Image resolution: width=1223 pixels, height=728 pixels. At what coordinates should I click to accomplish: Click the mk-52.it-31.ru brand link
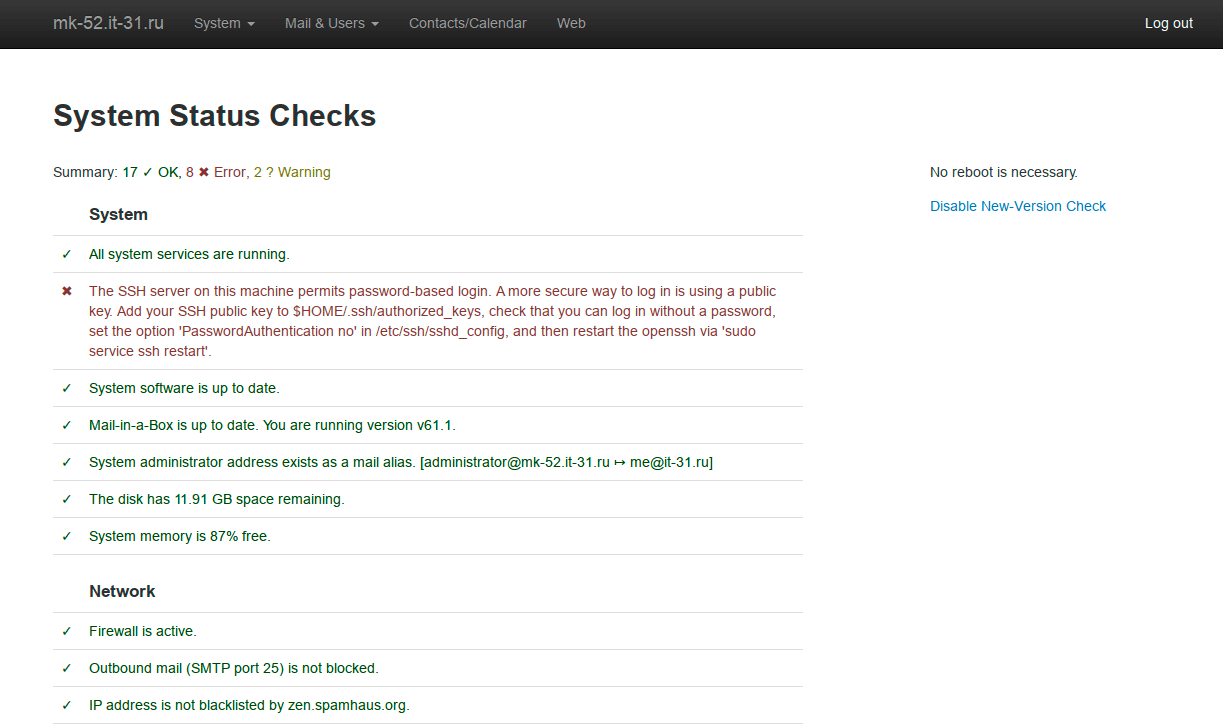click(x=108, y=23)
